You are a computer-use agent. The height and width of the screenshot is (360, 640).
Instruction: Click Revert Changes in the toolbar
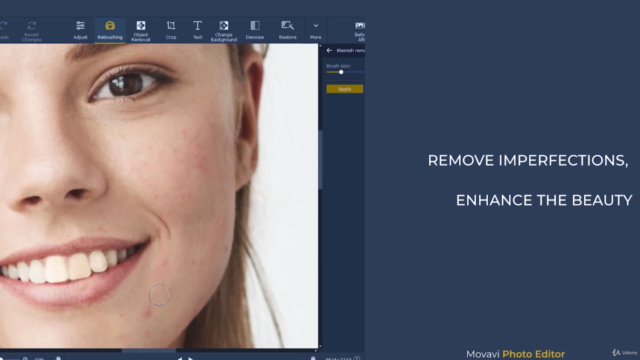pos(31,31)
